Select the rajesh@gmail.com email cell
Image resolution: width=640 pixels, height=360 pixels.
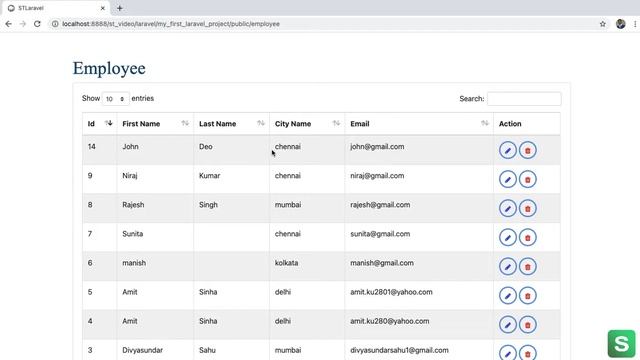point(419,209)
